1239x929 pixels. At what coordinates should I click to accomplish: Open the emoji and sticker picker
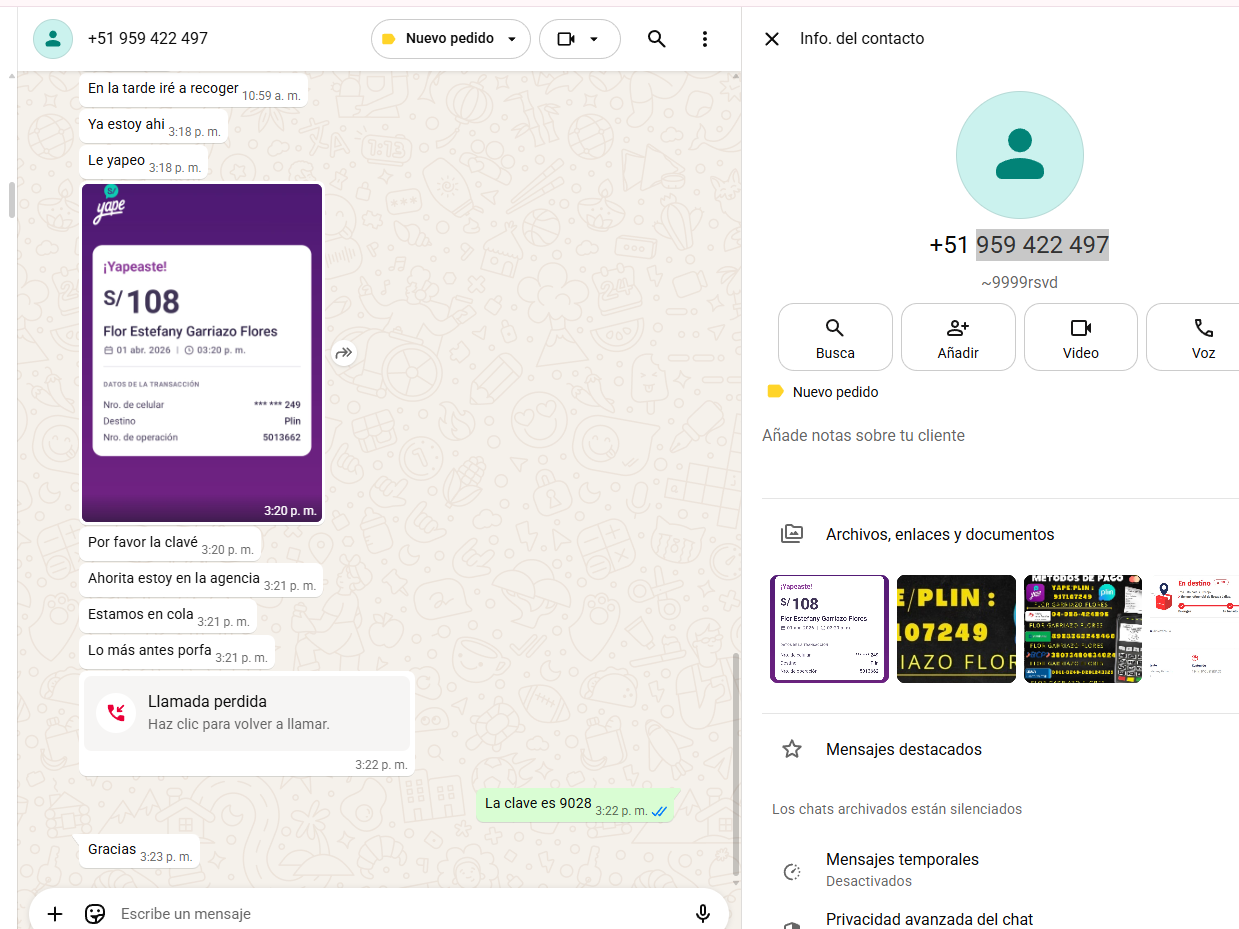95,913
